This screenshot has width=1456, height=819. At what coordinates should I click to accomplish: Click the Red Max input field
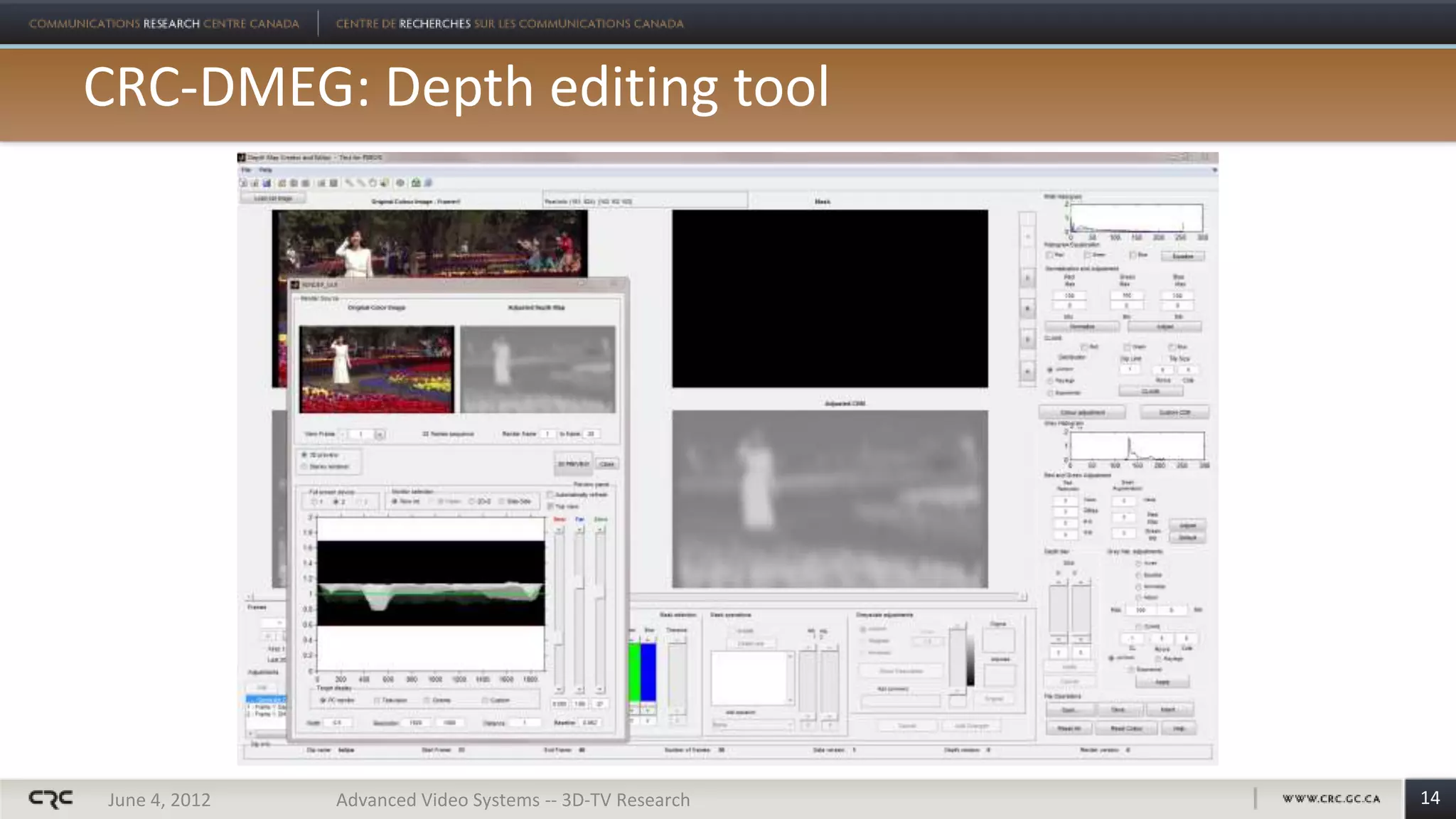click(1069, 295)
